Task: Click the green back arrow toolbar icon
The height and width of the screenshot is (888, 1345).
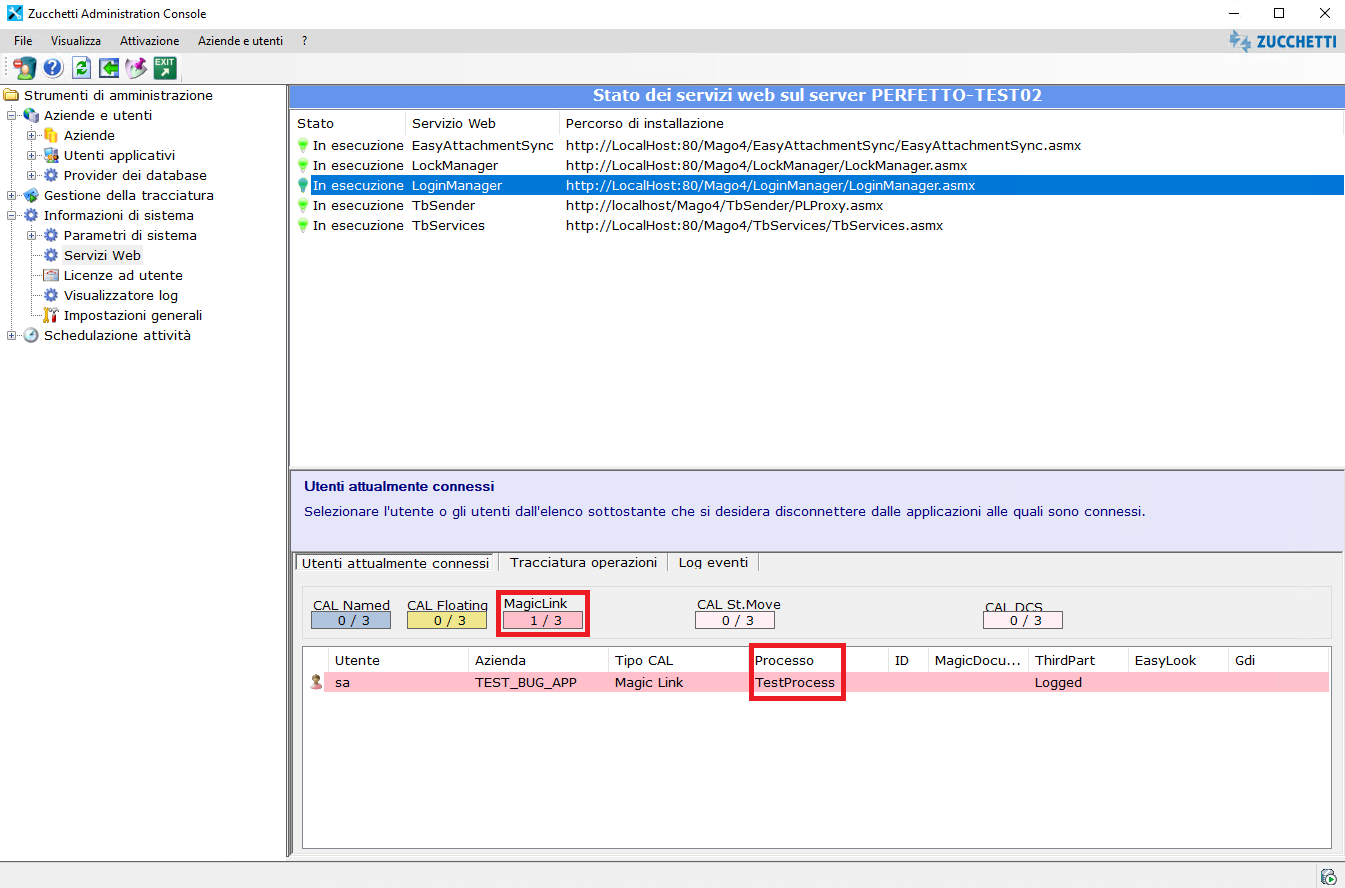Action: click(x=108, y=68)
